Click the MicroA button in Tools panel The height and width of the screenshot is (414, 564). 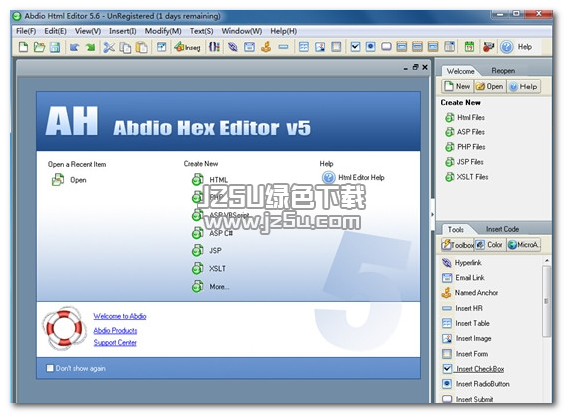[523, 245]
